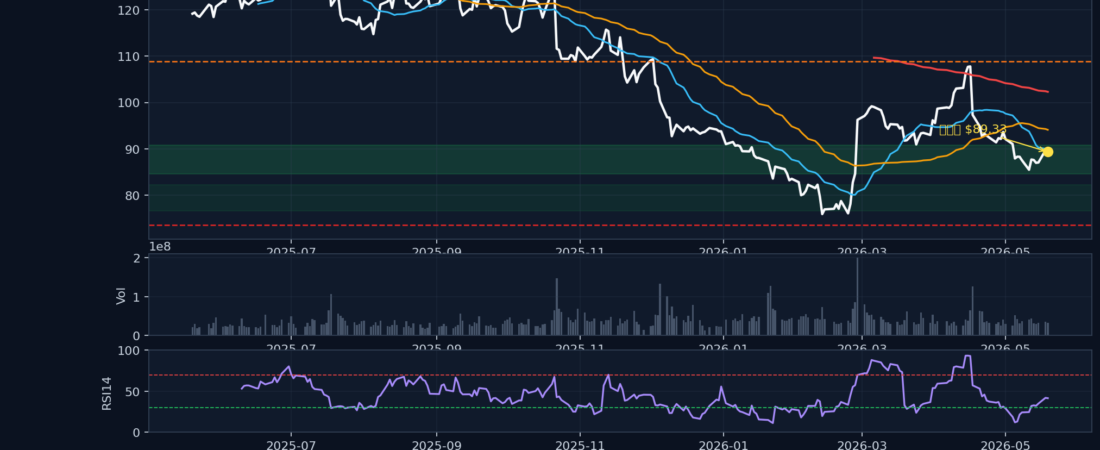
Task: Click the red dashed RSI overbought line
Action: coord(619,375)
